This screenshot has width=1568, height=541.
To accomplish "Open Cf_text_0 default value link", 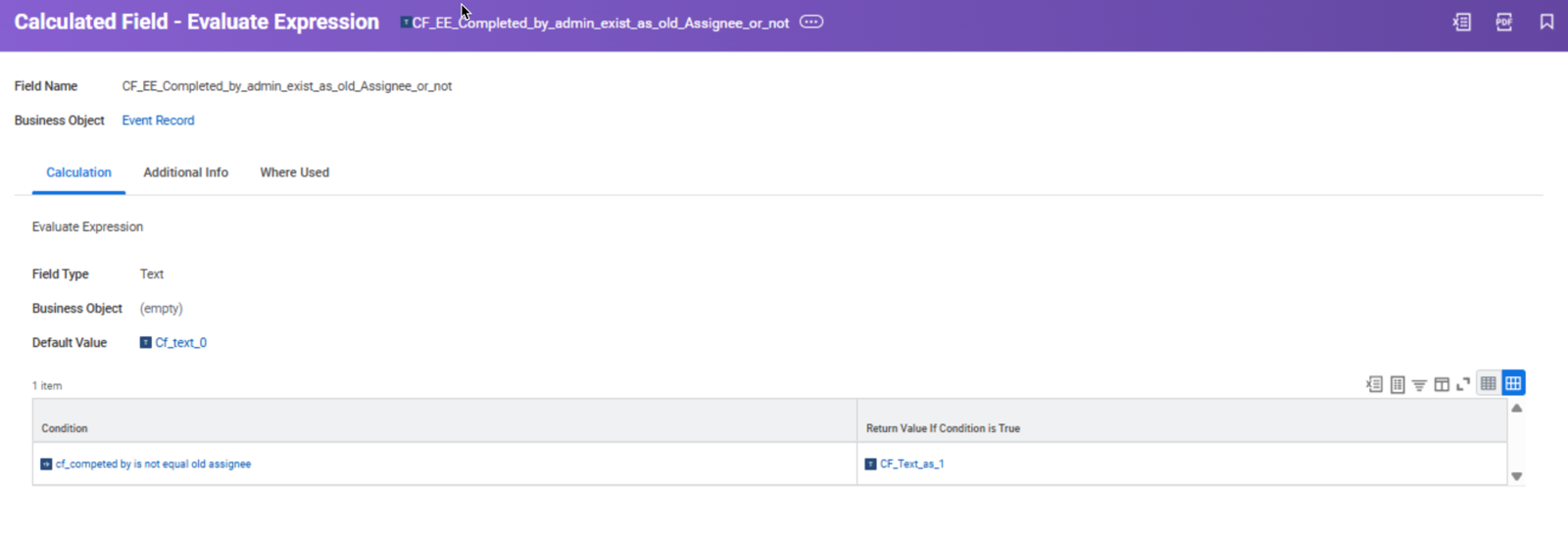I will 180,343.
